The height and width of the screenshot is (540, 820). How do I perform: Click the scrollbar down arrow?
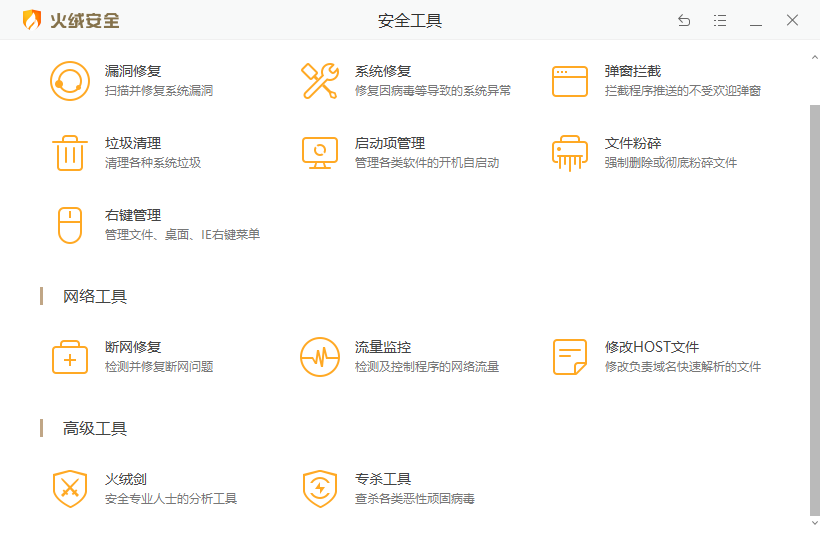pos(815,522)
